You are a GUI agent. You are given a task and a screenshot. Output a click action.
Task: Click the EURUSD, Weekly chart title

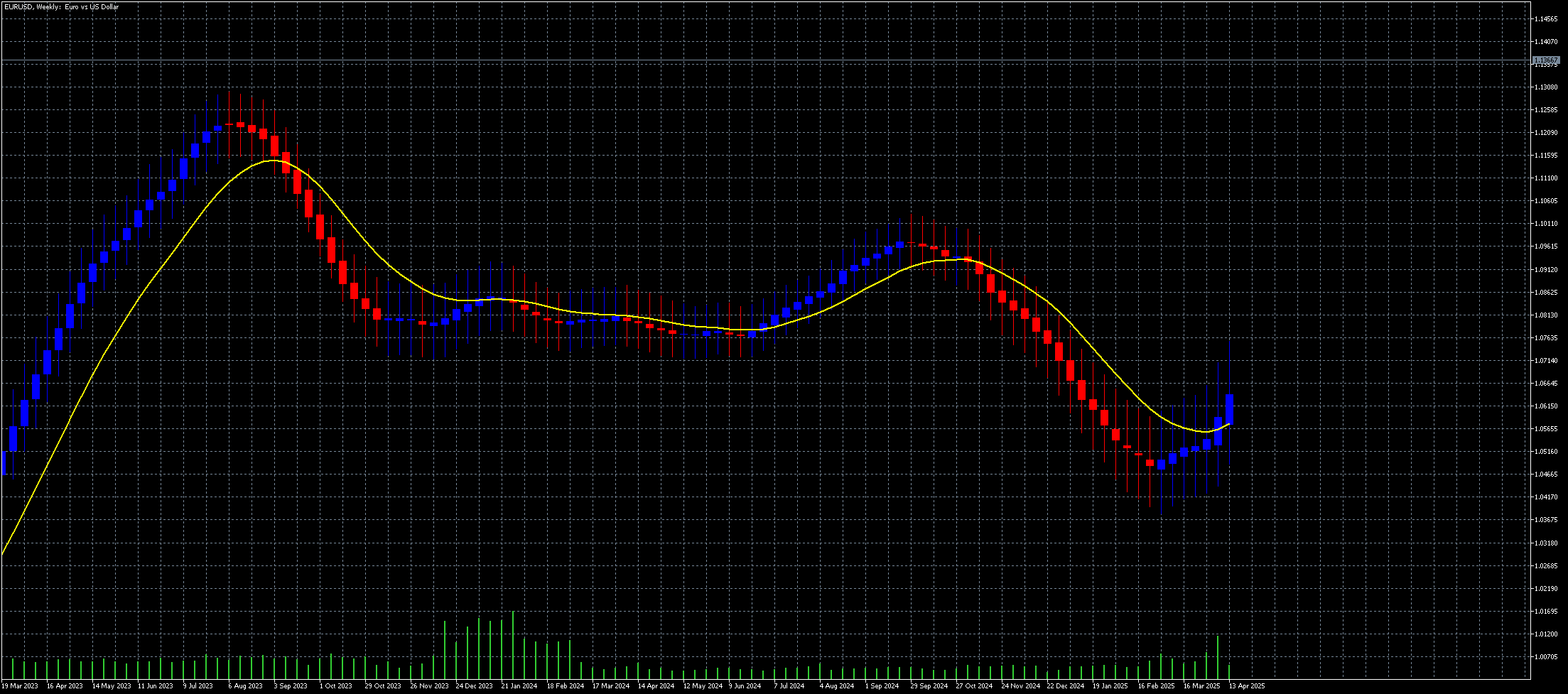[62, 7]
